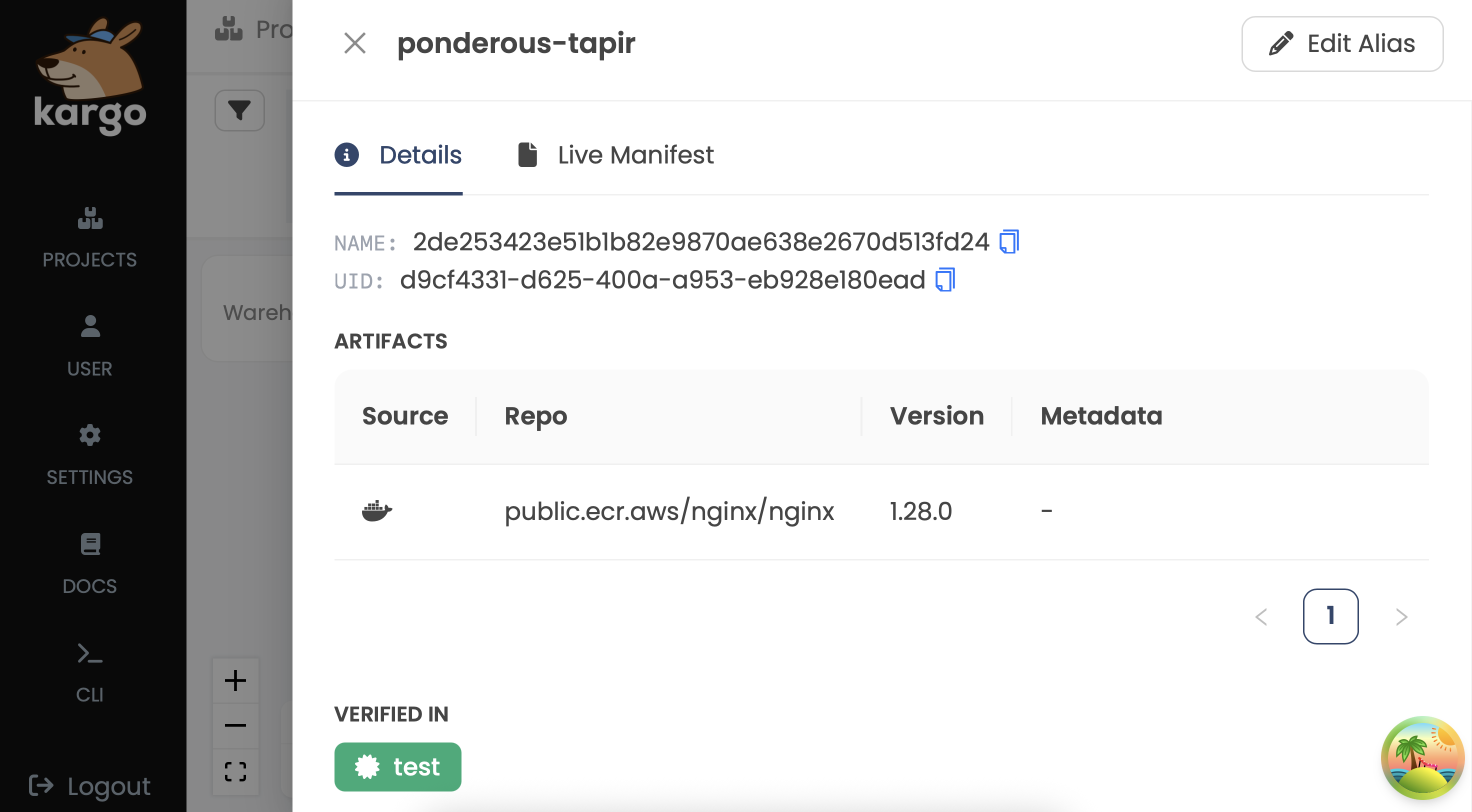Select page 1 of artifacts
Image resolution: width=1472 pixels, height=812 pixels.
pyautogui.click(x=1330, y=616)
